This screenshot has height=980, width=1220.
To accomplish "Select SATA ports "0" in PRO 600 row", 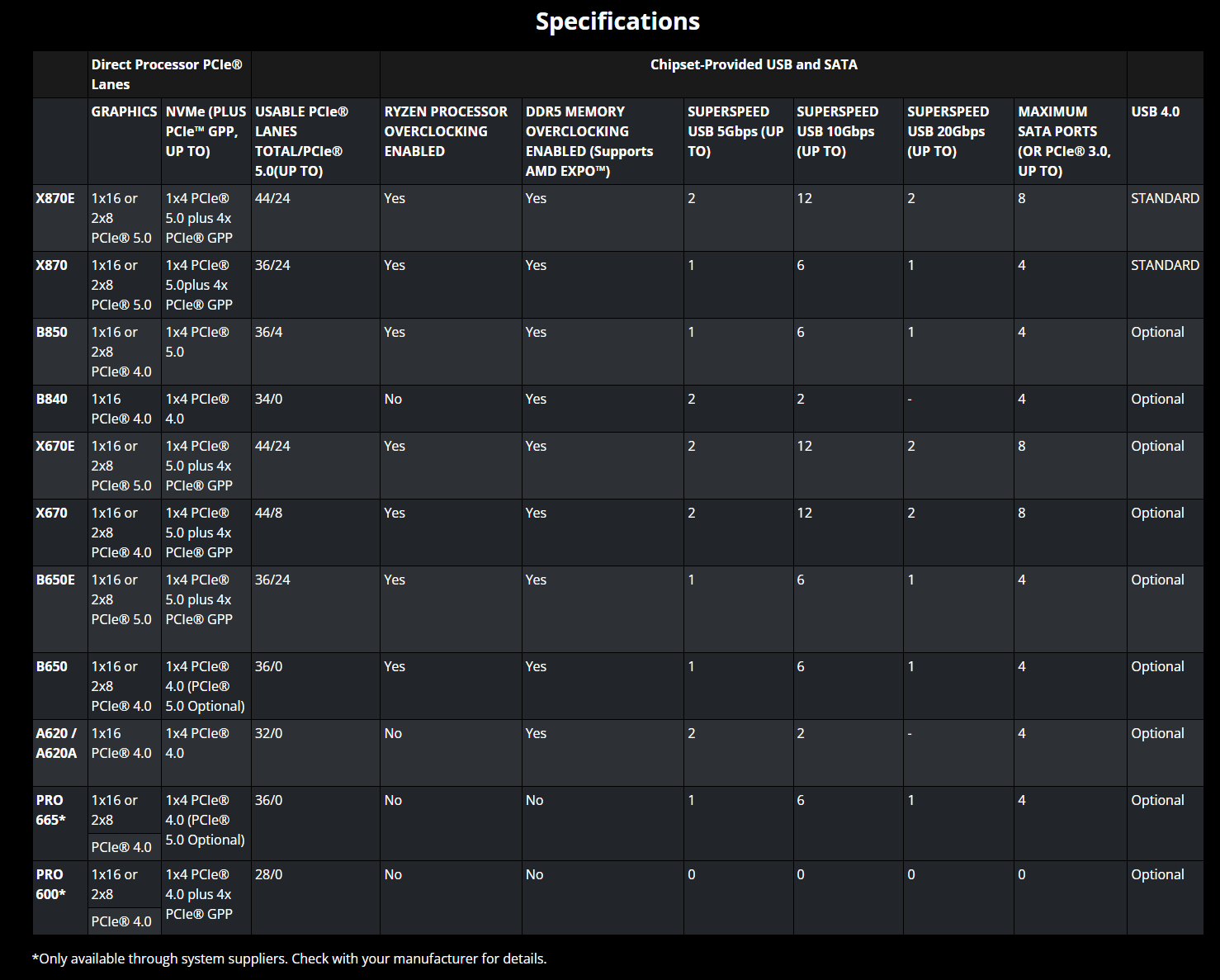I will click(x=1022, y=874).
